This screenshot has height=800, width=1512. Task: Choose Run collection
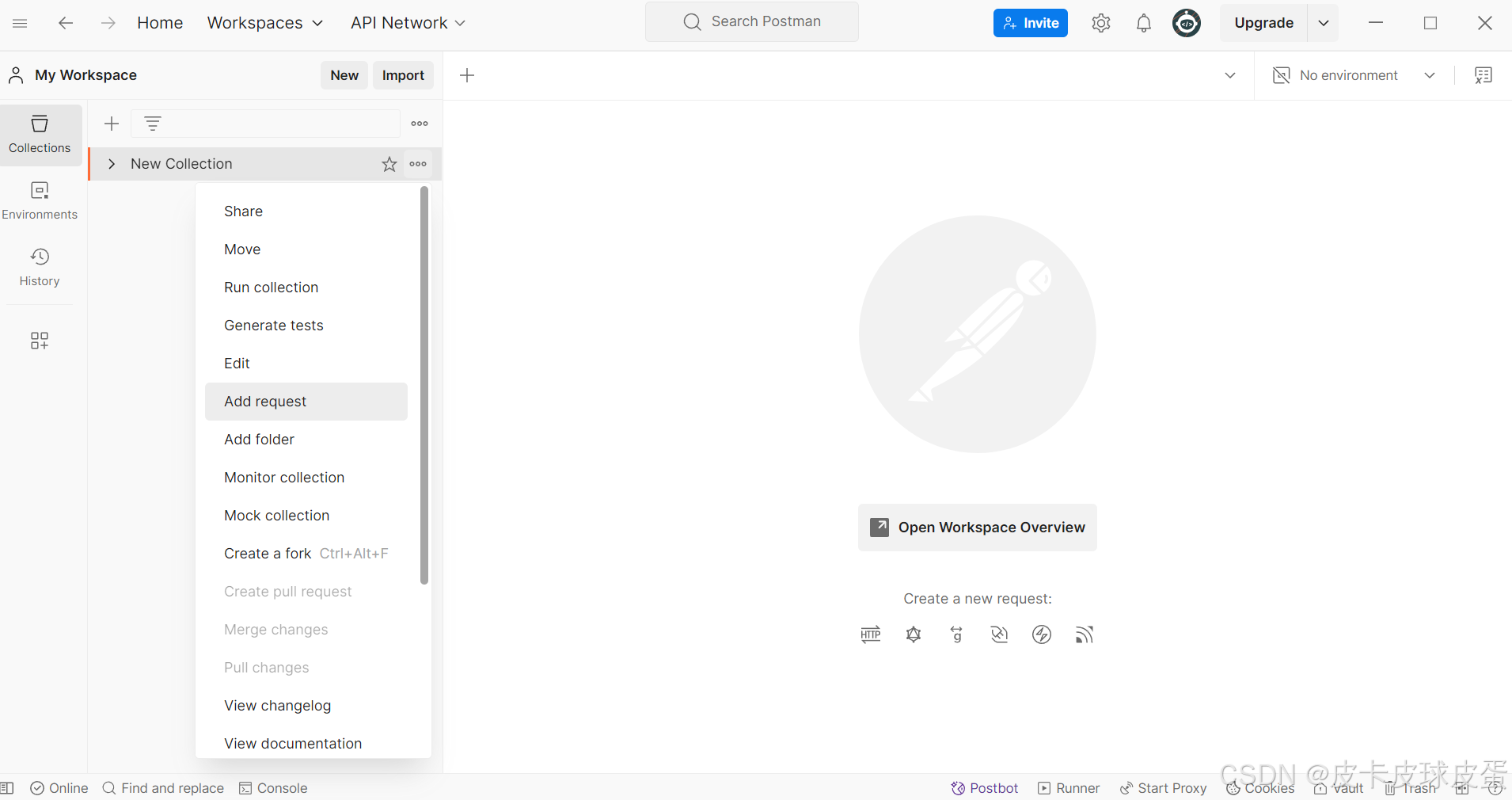click(306, 288)
